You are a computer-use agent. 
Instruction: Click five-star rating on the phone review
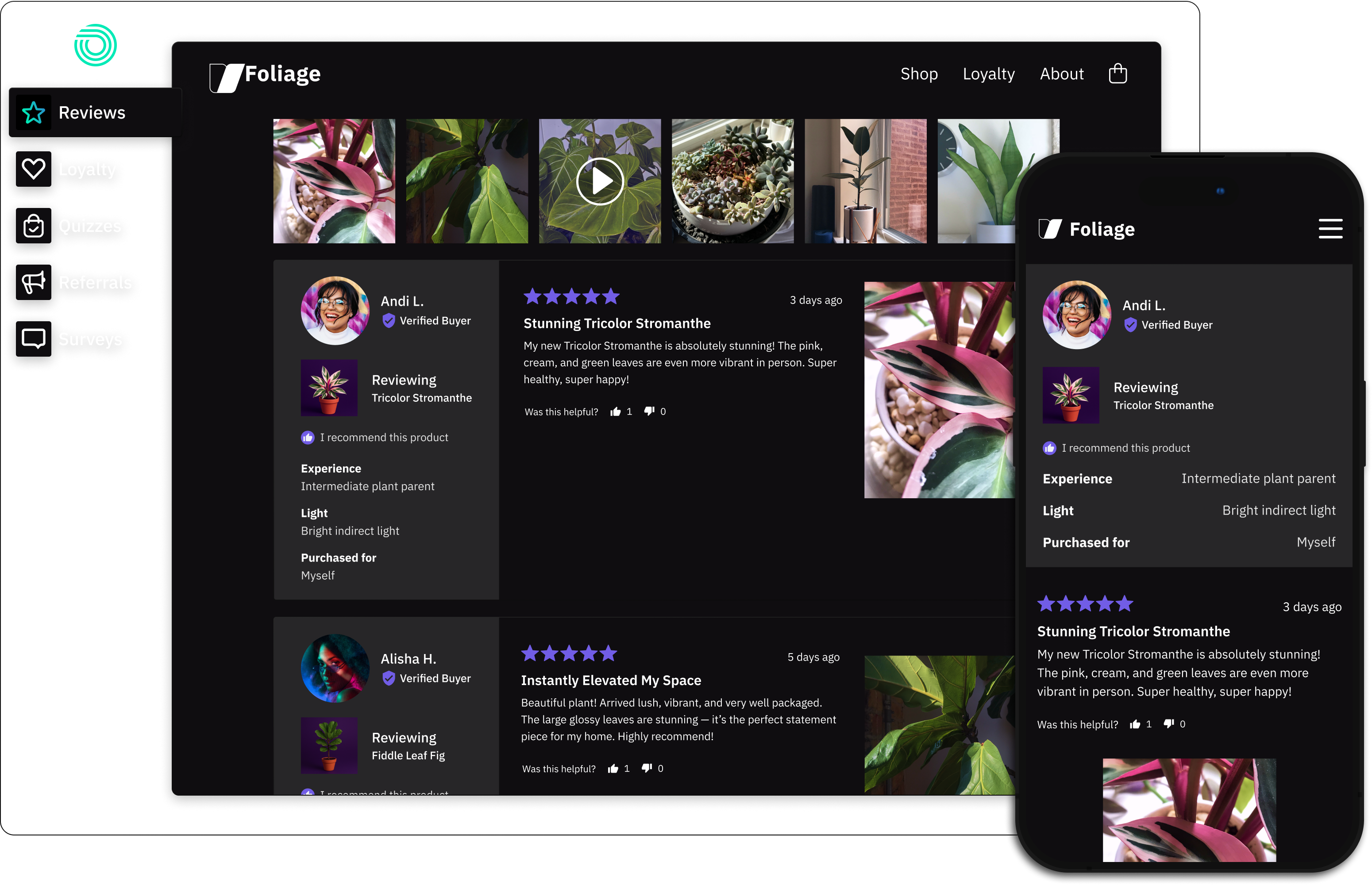(1085, 604)
